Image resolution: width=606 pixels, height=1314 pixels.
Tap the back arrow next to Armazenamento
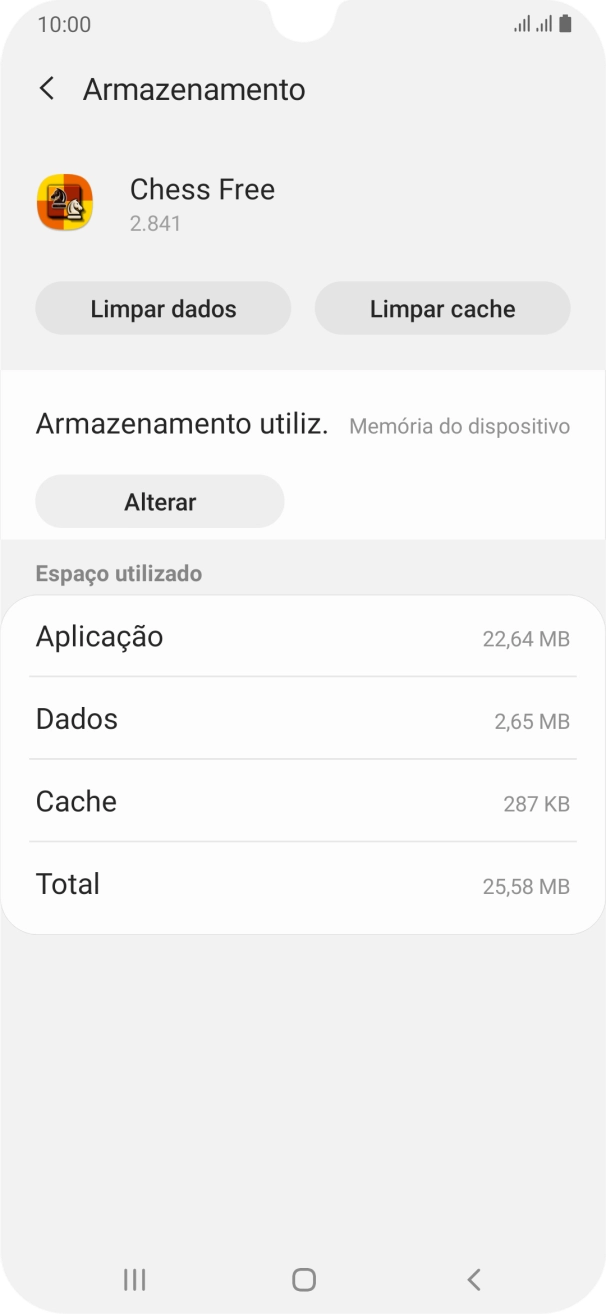46,89
